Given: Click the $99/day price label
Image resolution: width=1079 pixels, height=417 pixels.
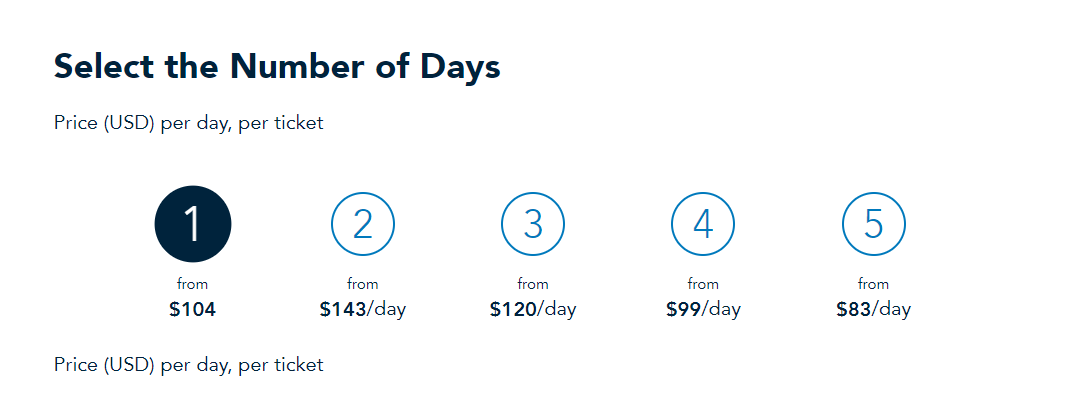Looking at the screenshot, I should [x=703, y=310].
